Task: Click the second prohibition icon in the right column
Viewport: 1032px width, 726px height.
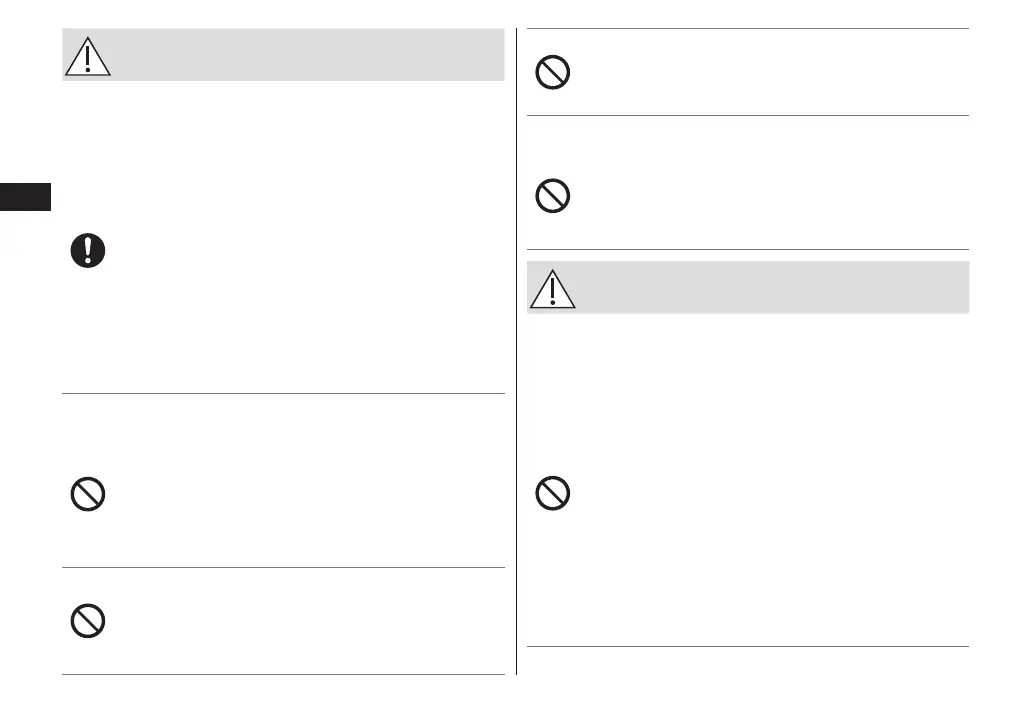Action: click(x=553, y=196)
